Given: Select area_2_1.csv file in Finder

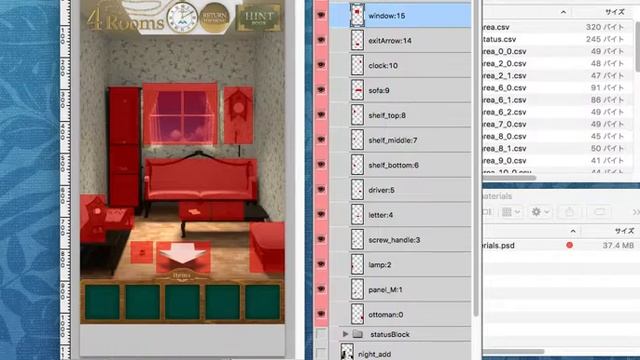Looking at the screenshot, I should (558, 76).
